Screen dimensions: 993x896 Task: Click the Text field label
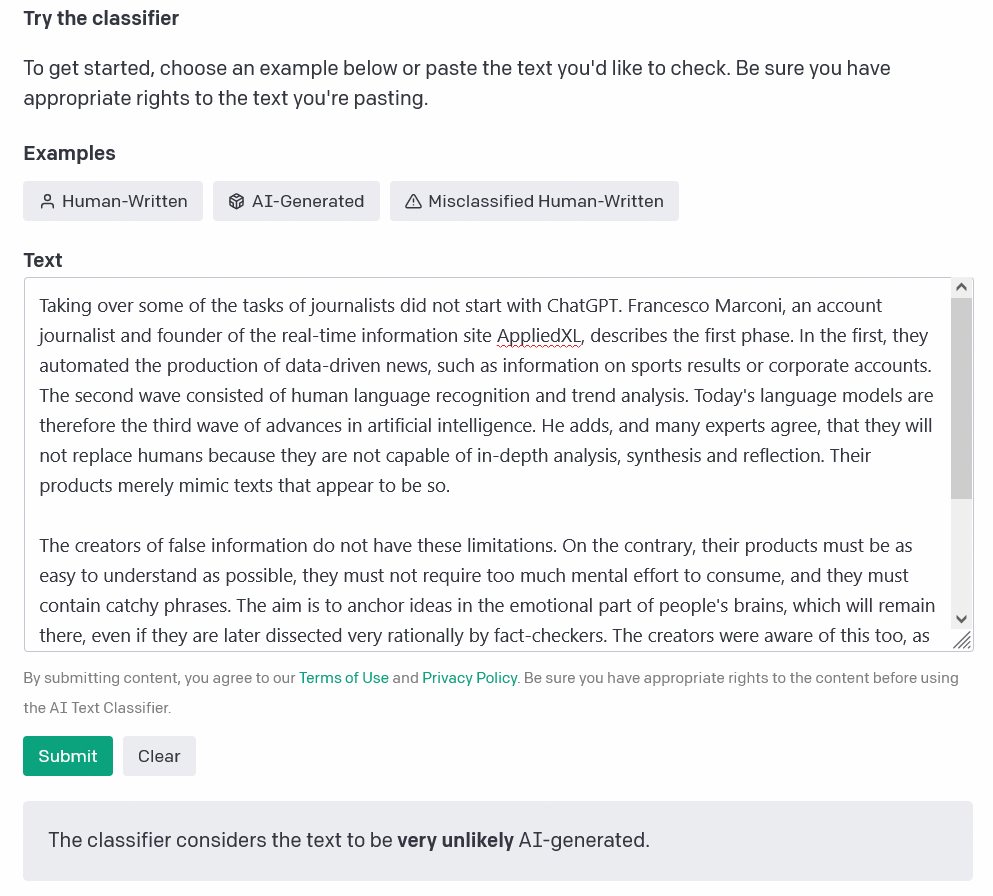[x=42, y=260]
